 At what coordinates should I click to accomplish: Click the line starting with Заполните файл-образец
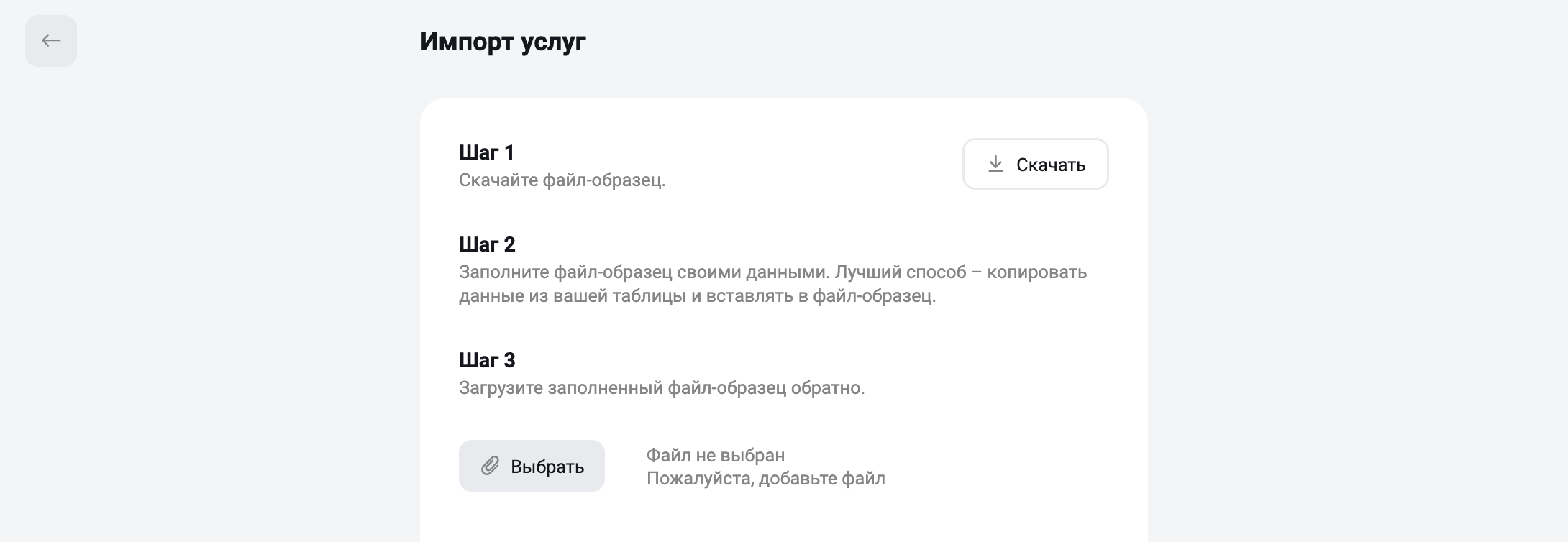point(773,272)
